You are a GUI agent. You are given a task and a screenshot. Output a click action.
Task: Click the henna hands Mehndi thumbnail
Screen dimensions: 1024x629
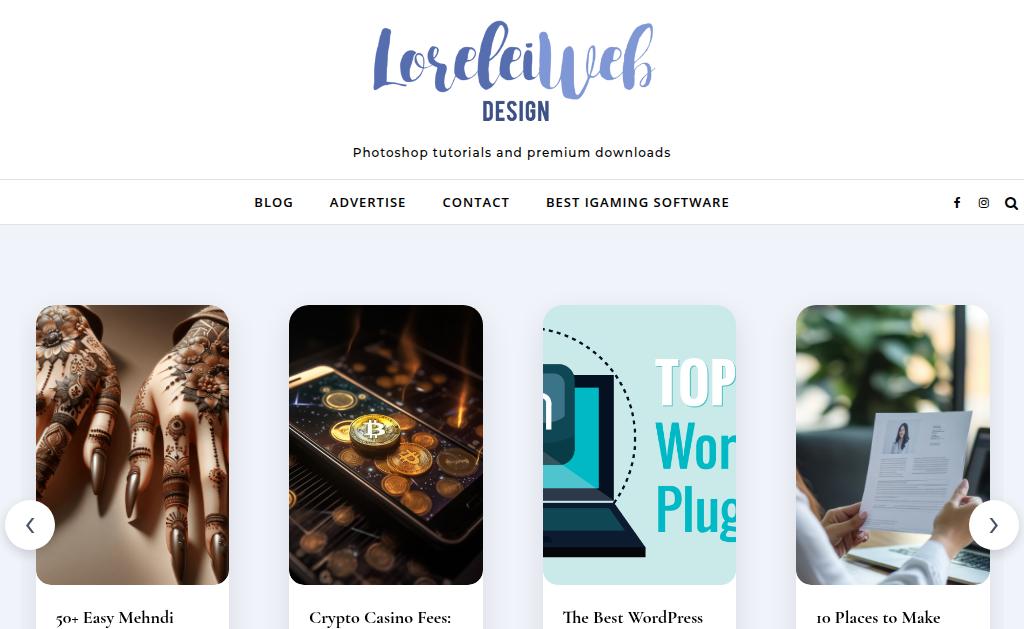click(133, 445)
